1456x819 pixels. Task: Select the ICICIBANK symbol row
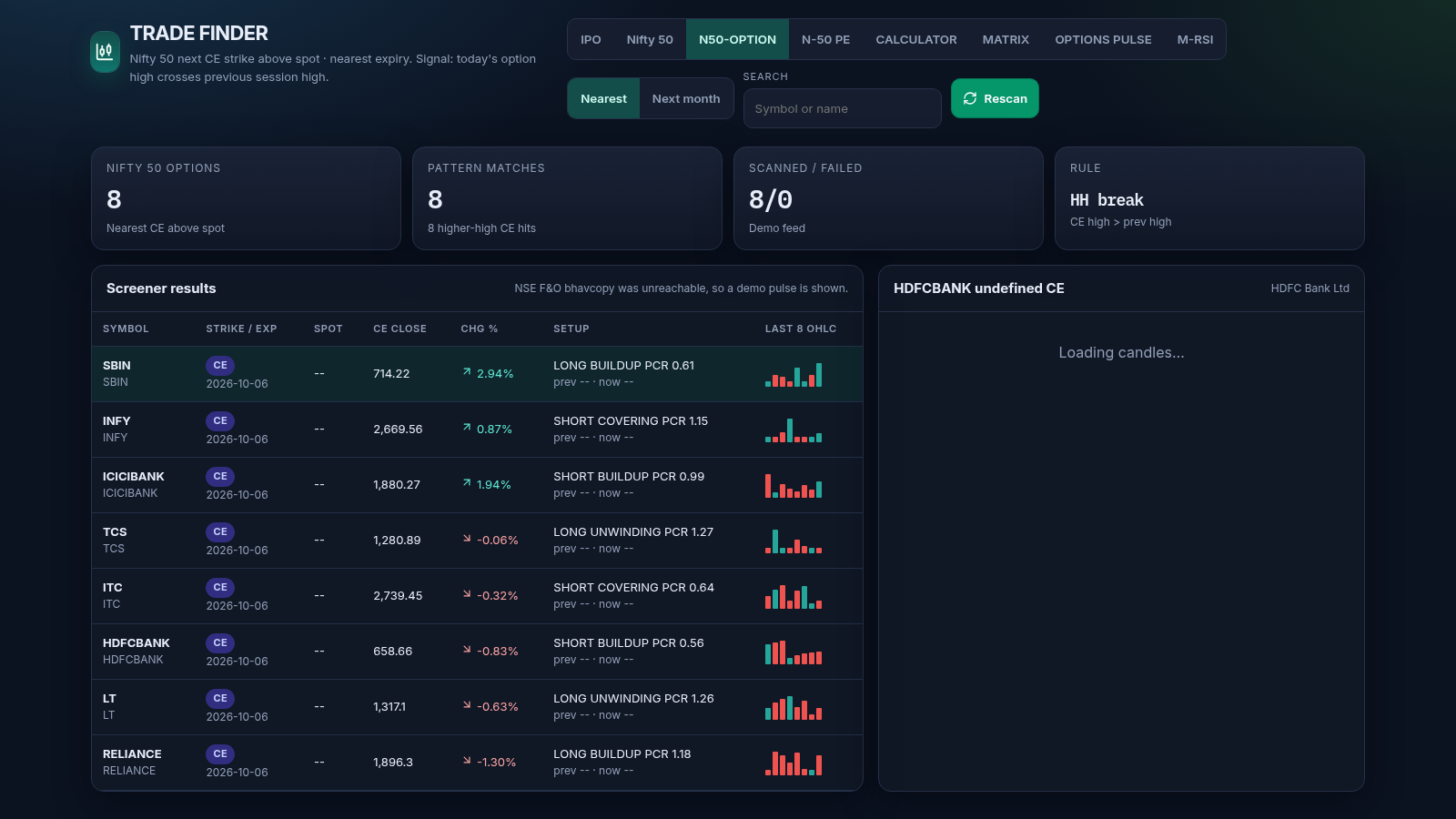pos(477,485)
